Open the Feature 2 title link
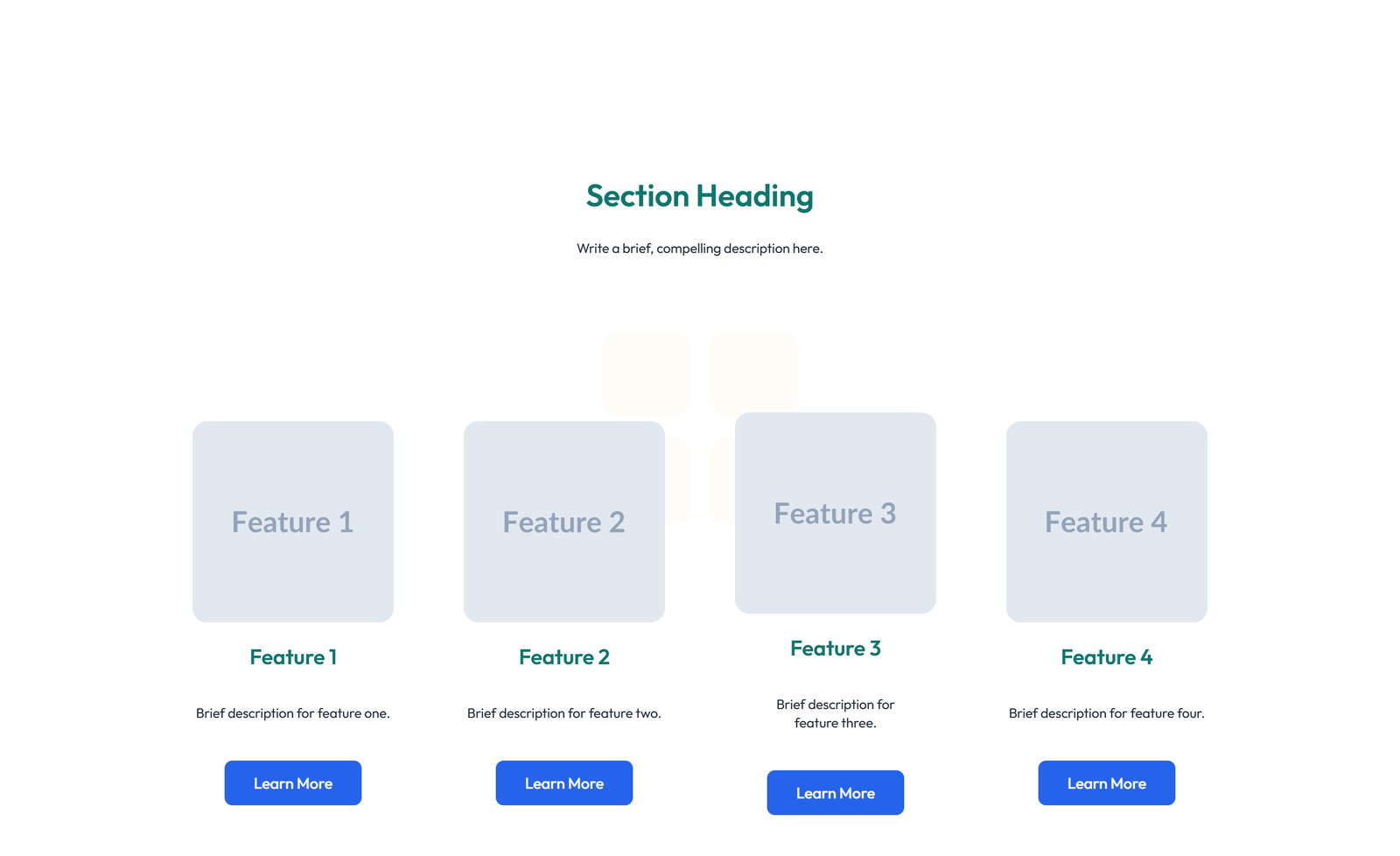This screenshot has height=856, width=1400. coord(563,656)
